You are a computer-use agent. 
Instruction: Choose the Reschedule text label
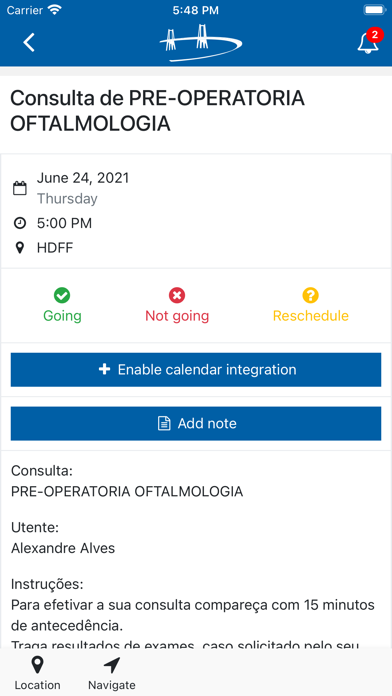311,316
